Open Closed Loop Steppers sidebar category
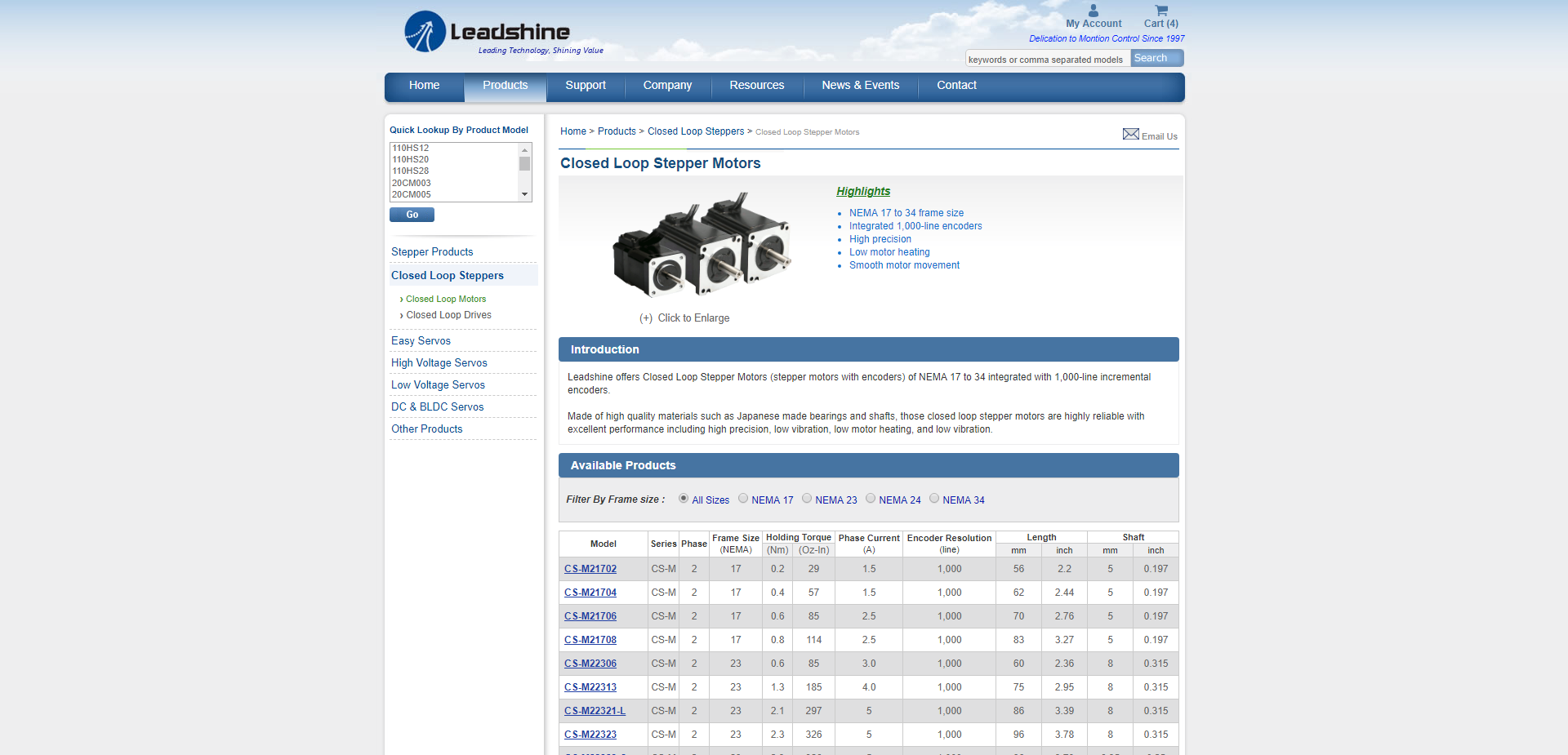This screenshot has height=755, width=1568. pos(448,276)
